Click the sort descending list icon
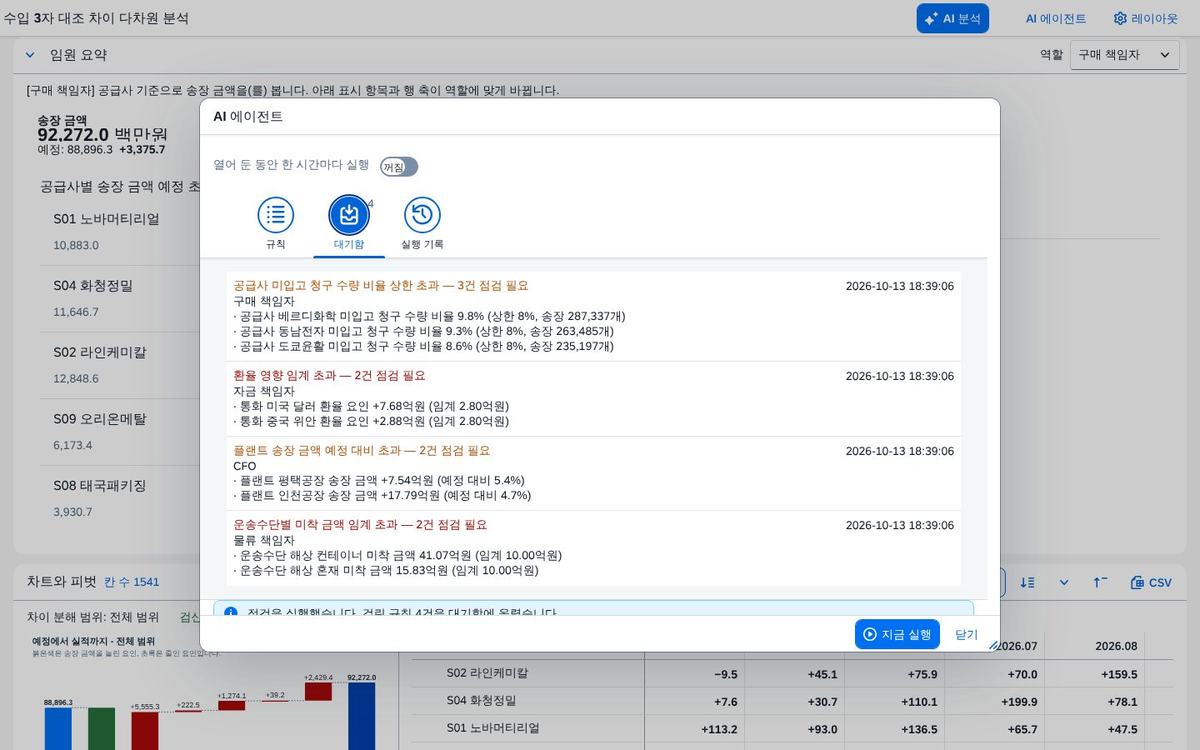 pos(1027,582)
